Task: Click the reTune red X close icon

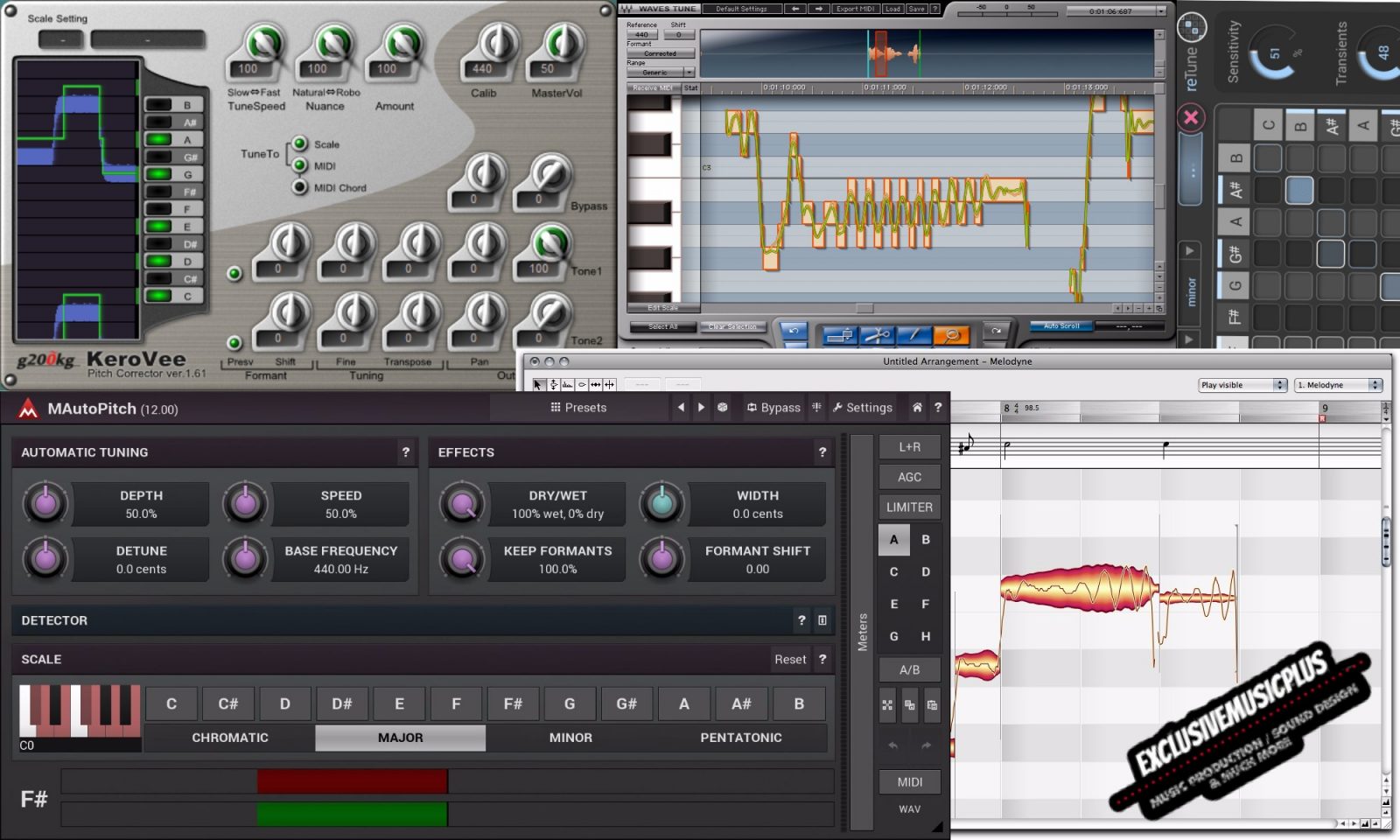Action: (x=1191, y=117)
